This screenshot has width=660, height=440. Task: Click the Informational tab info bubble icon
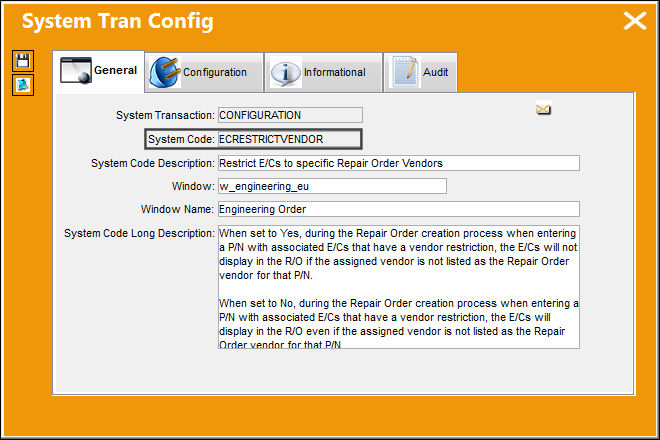285,73
